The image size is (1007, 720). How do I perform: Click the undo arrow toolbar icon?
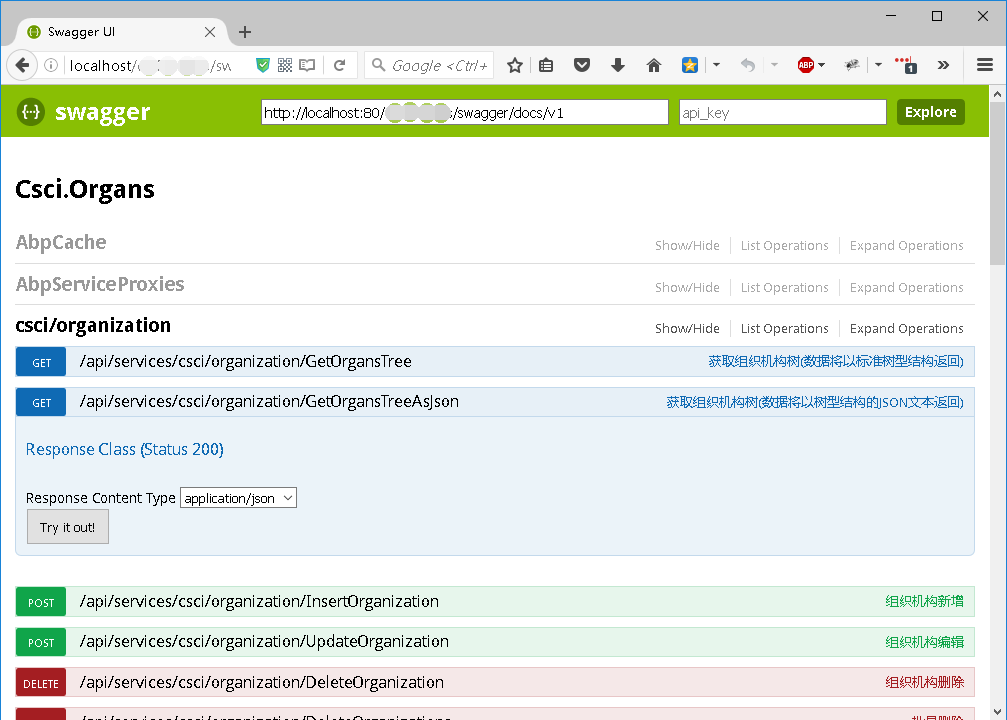(x=748, y=65)
